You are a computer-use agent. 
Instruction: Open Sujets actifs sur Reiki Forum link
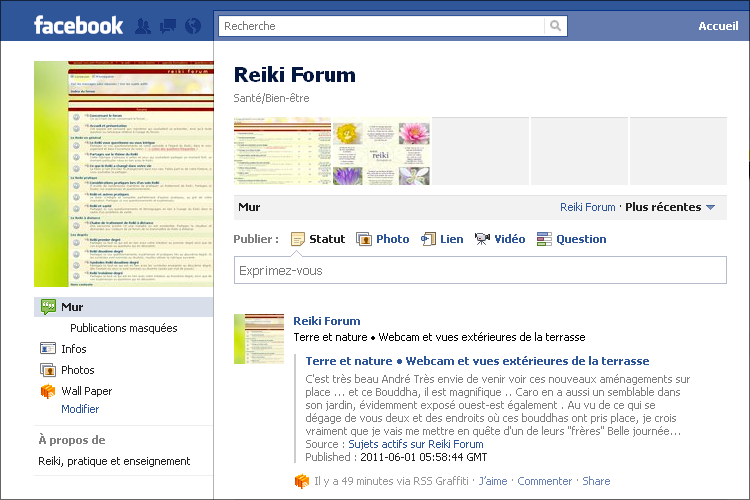pos(416,444)
